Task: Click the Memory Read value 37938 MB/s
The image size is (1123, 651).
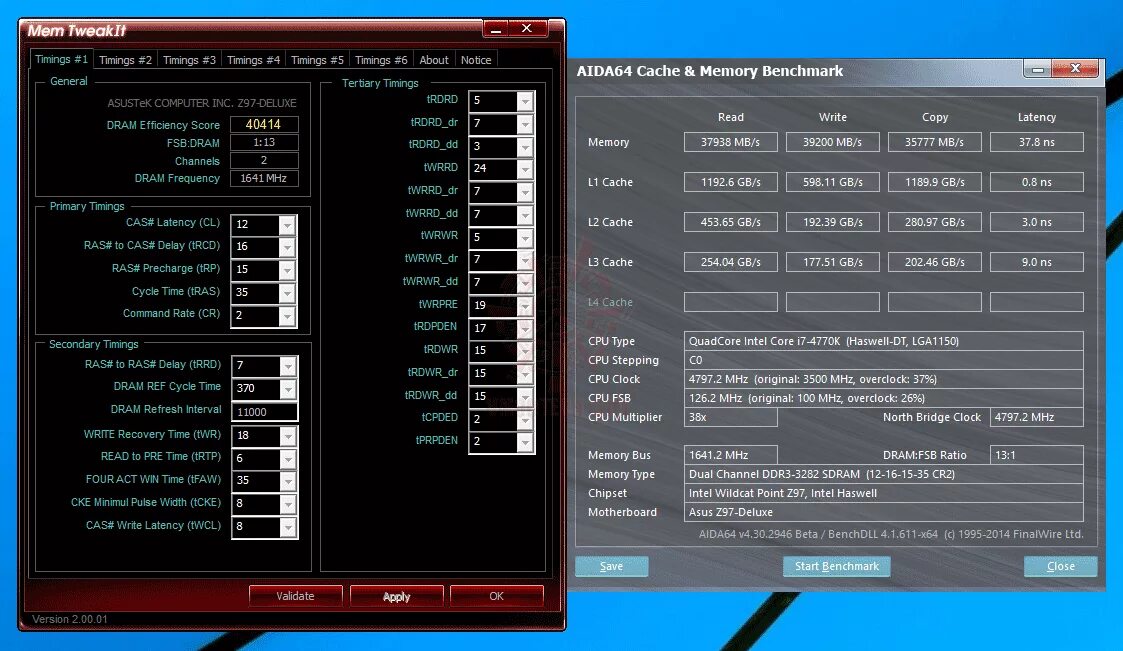Action: point(731,142)
